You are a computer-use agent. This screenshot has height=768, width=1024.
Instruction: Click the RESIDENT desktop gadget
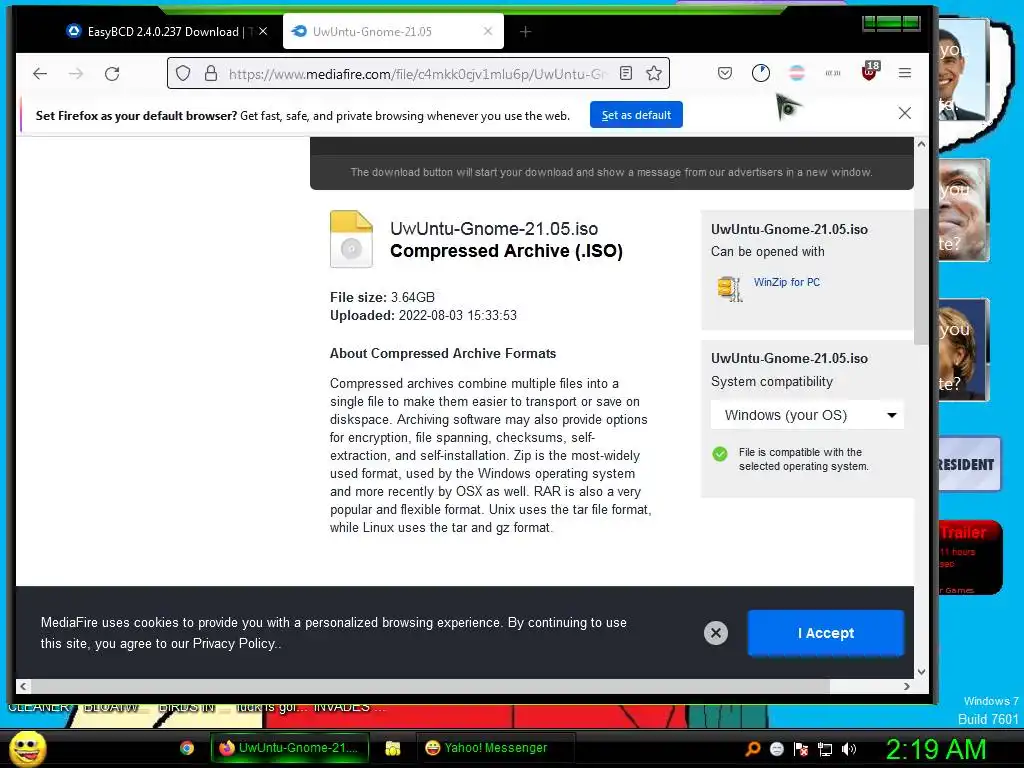969,464
